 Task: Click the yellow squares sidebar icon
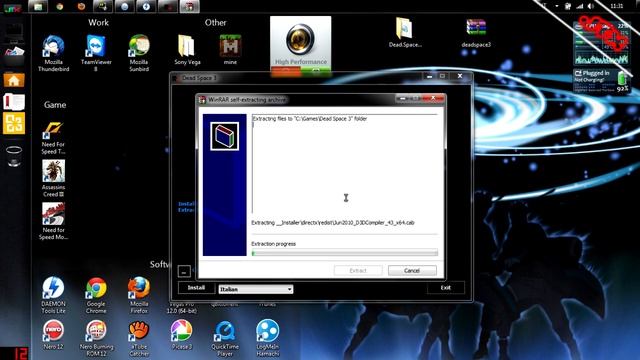(x=14, y=123)
